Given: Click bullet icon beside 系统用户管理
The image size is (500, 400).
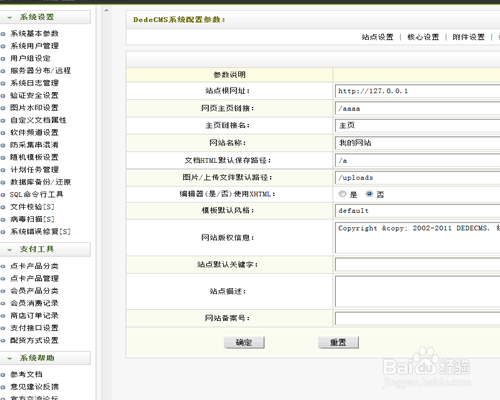Looking at the screenshot, I should 3,46.
